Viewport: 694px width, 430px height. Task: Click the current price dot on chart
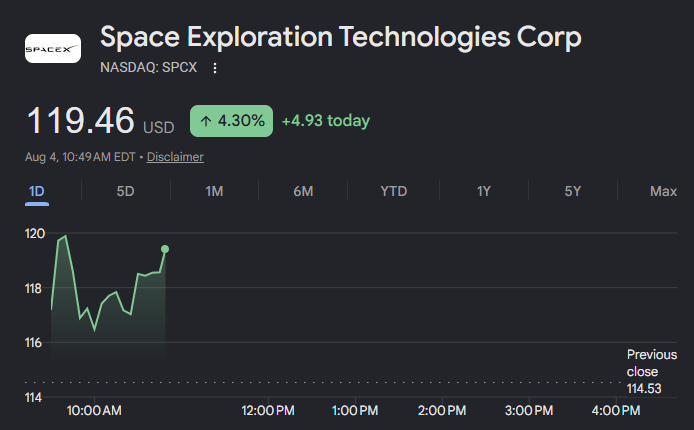point(165,249)
